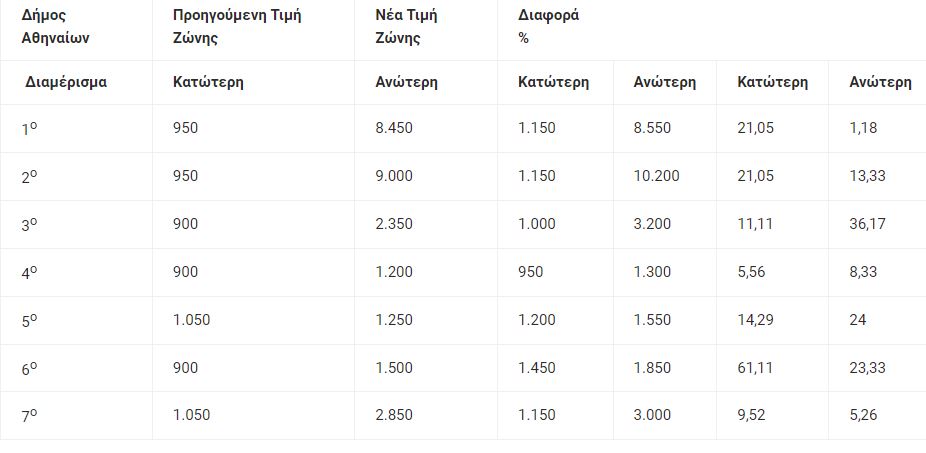
Task: Select the 1.450 cell in row 6º
Action: [537, 367]
